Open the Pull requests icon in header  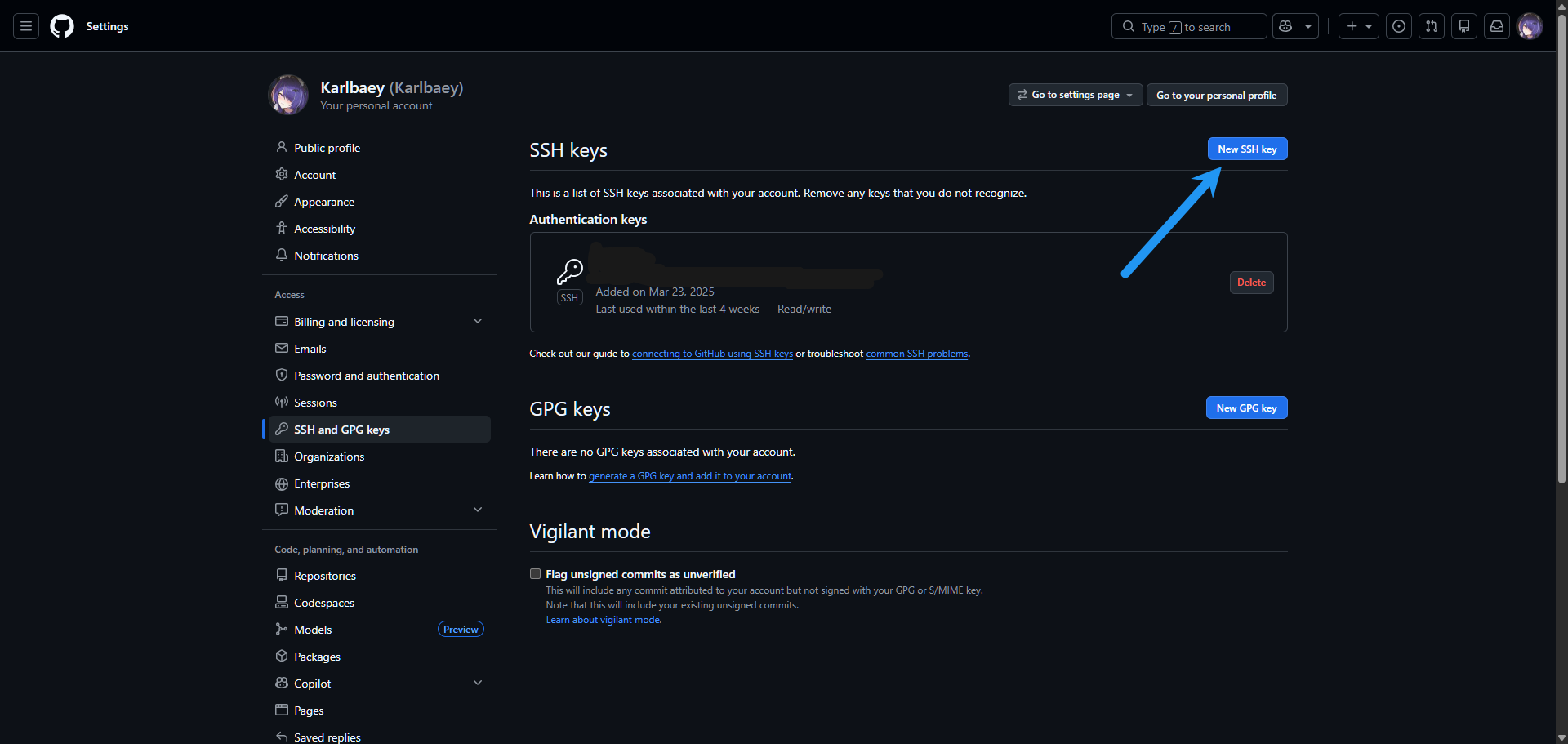(1432, 26)
